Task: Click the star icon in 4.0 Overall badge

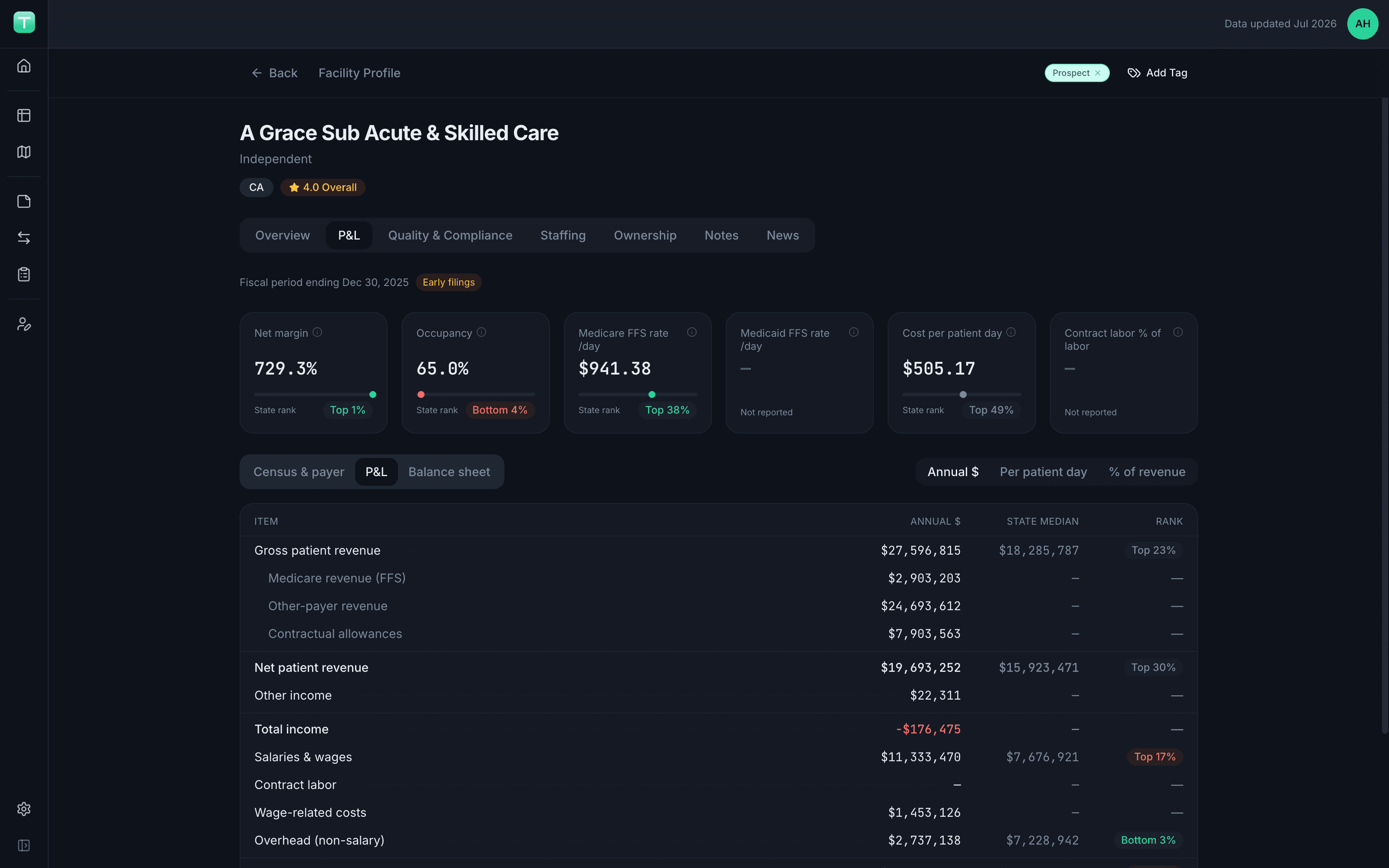Action: point(294,187)
